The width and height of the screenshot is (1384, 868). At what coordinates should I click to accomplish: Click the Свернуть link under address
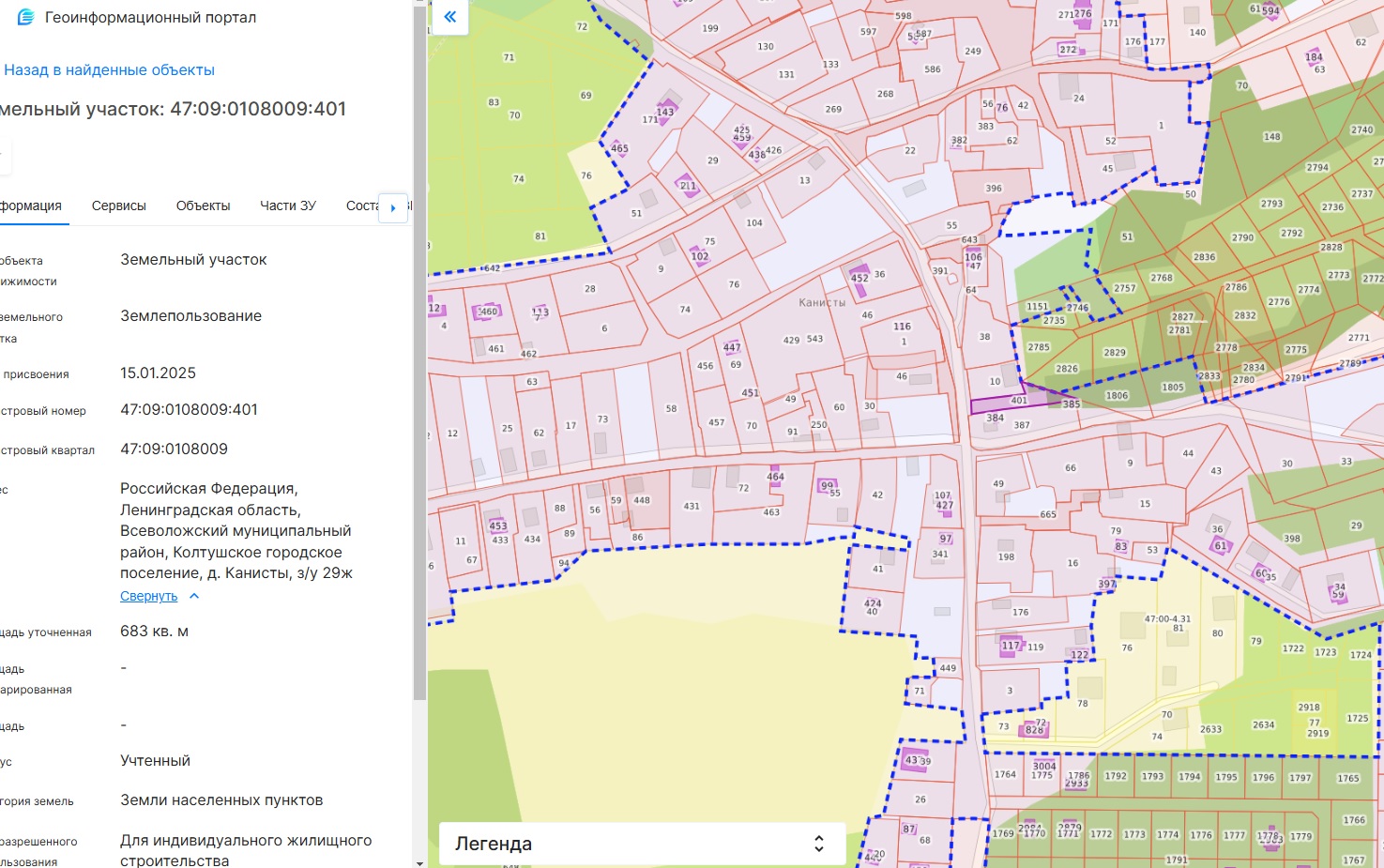pyautogui.click(x=148, y=596)
